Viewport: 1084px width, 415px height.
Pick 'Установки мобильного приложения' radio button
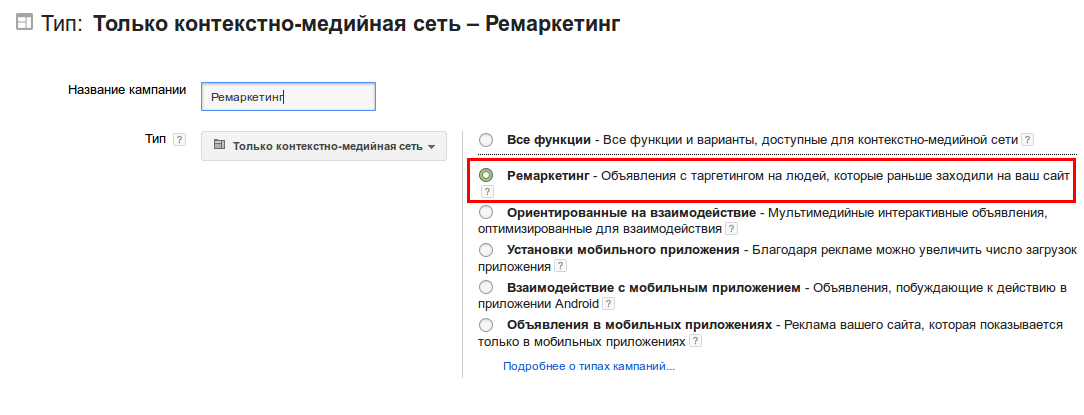coord(486,249)
